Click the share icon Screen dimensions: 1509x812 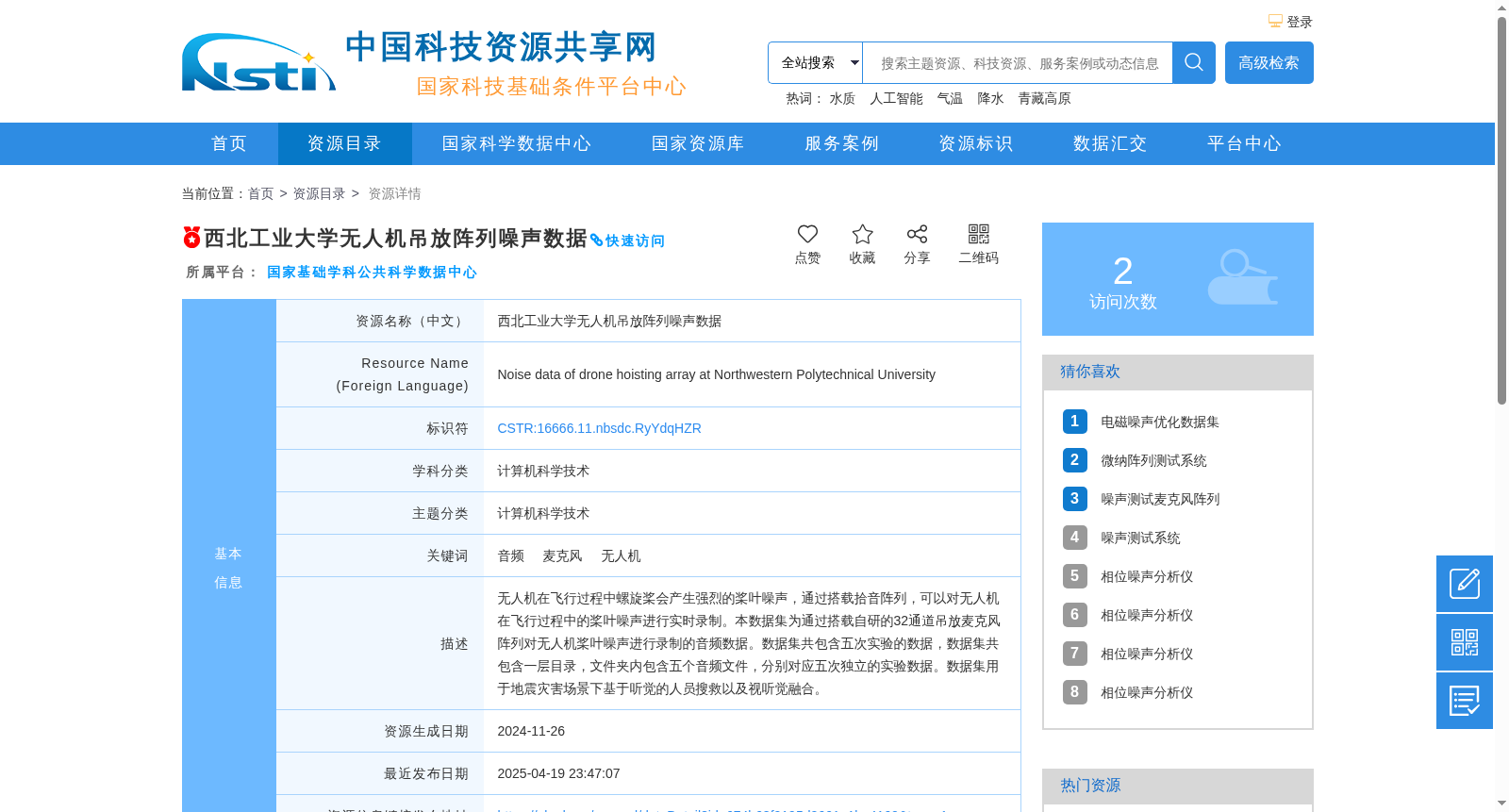click(x=917, y=234)
